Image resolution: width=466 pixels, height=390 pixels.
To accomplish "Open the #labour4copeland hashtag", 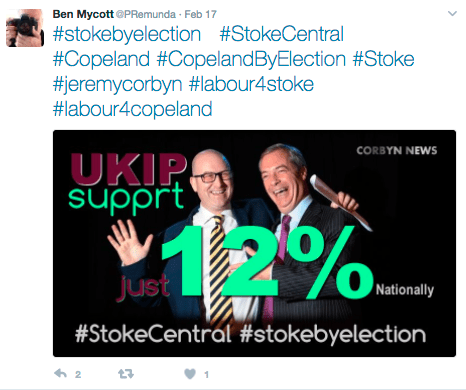I will click(x=133, y=109).
